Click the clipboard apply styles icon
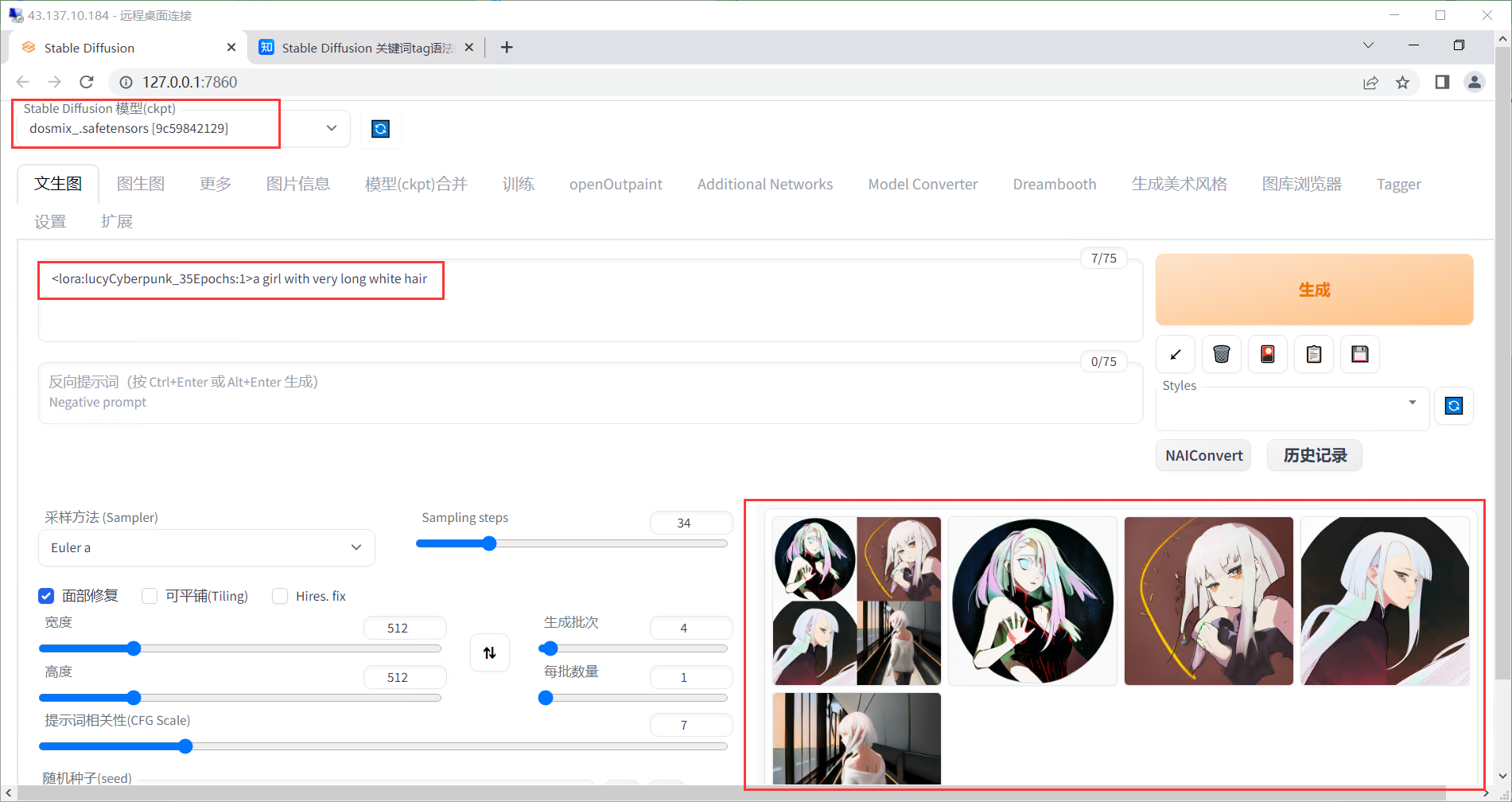The width and height of the screenshot is (1512, 802). pos(1313,354)
